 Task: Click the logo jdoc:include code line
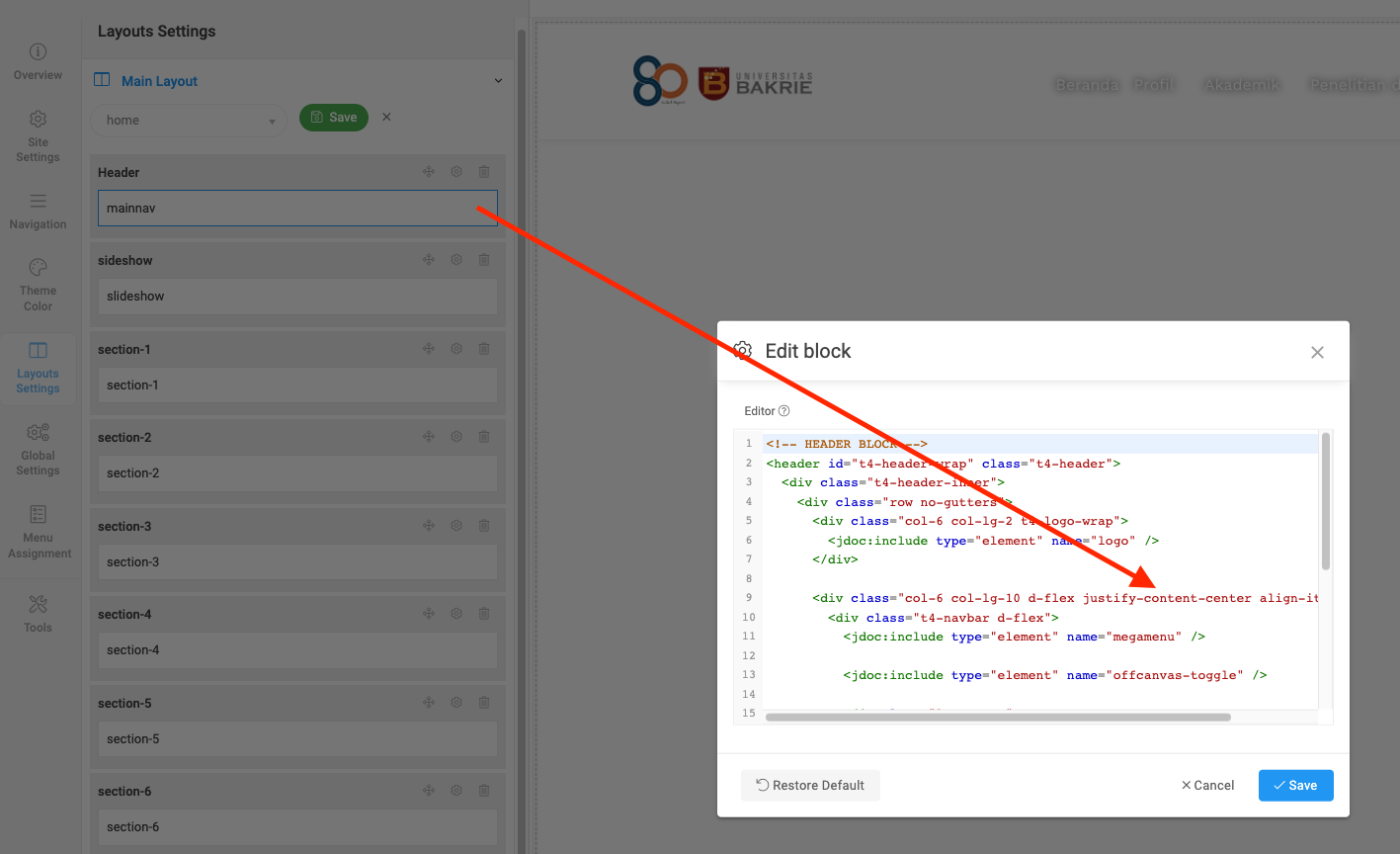pos(994,541)
